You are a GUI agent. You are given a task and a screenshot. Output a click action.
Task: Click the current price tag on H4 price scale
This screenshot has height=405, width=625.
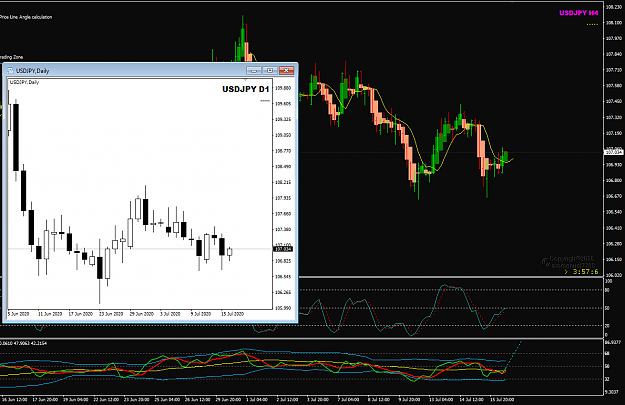(614, 152)
